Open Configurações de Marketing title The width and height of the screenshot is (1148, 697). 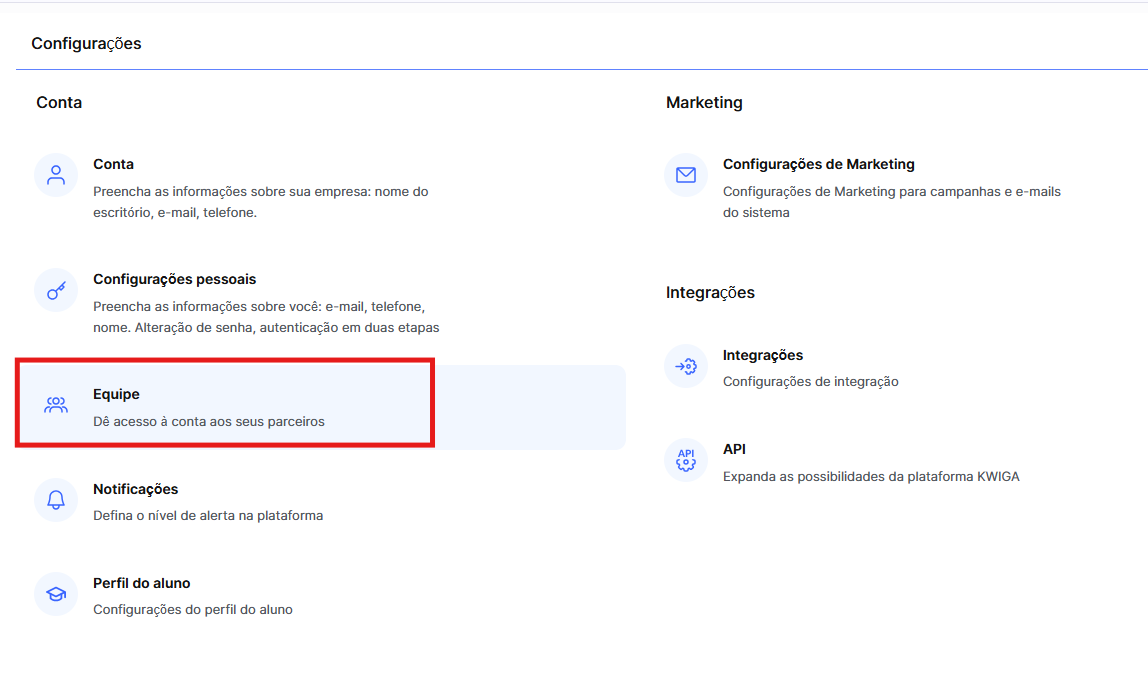818,164
